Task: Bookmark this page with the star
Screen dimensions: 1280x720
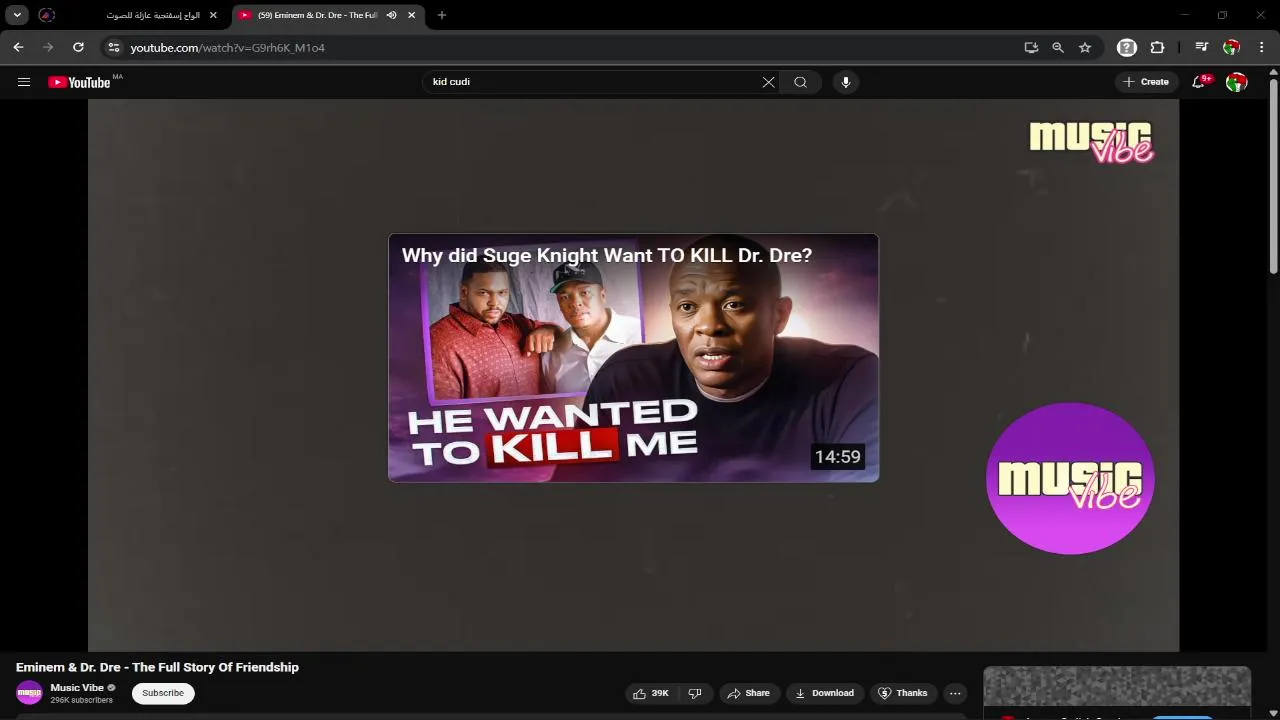Action: tap(1085, 47)
